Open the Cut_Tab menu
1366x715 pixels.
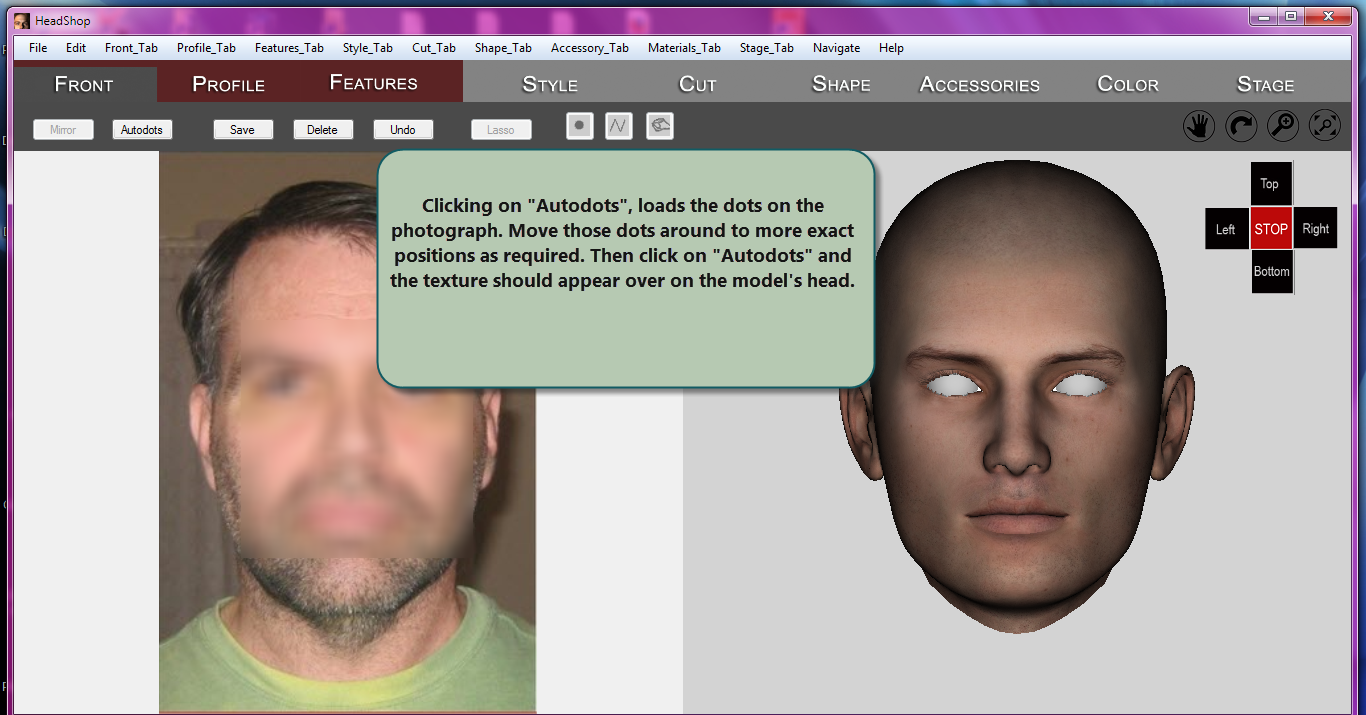click(434, 48)
